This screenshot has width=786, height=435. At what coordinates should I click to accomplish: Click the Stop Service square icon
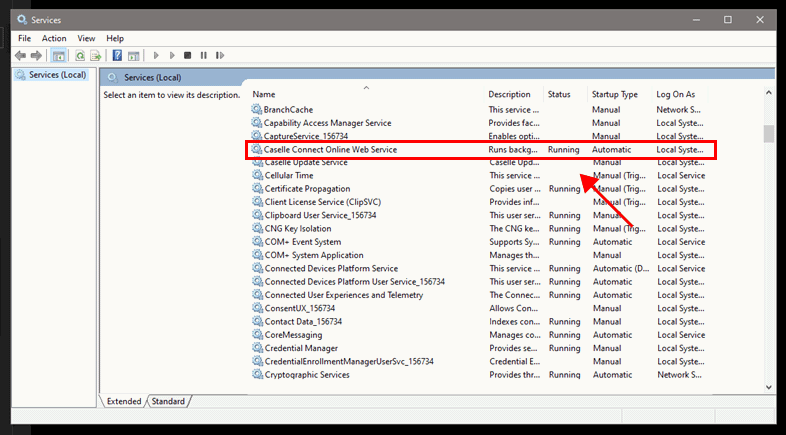click(x=186, y=56)
